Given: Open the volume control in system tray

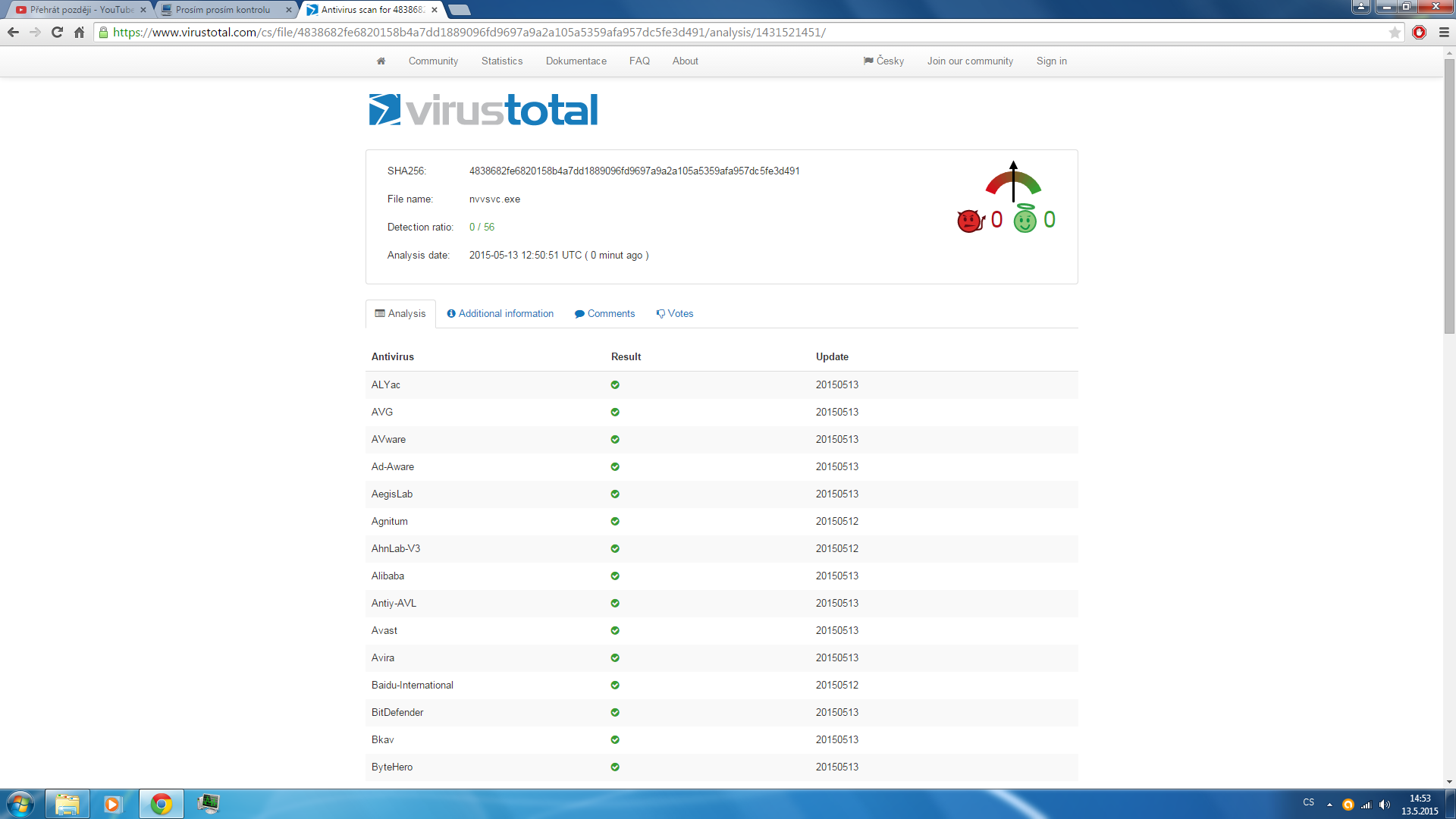Looking at the screenshot, I should pos(1385,805).
